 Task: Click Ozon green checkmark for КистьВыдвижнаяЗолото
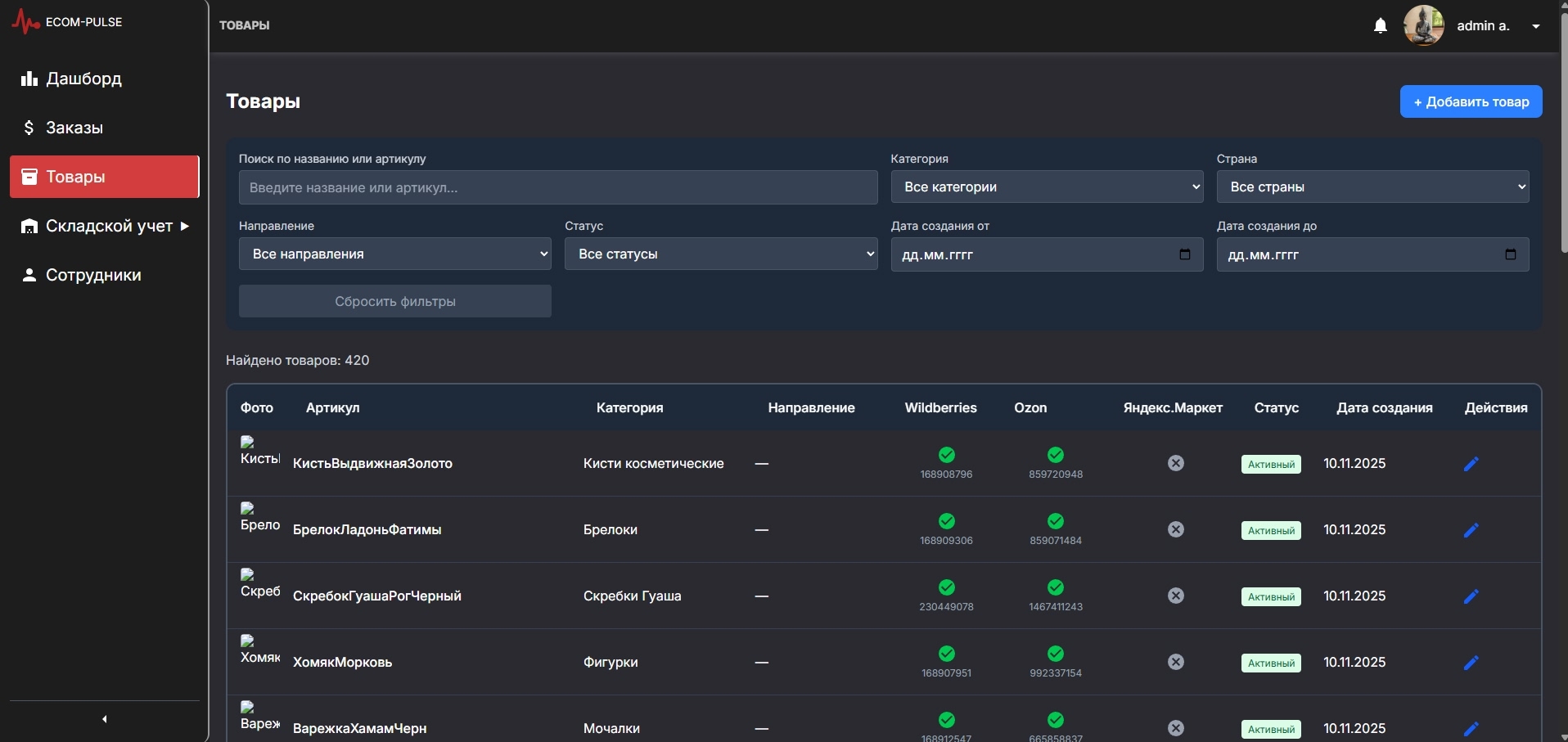(1056, 455)
